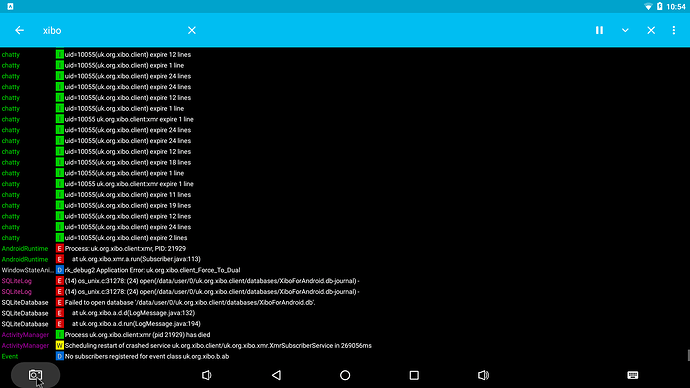Select line 'at uk.org.xibo.a.d.d(LogMessage.java:132)'

[133, 313]
